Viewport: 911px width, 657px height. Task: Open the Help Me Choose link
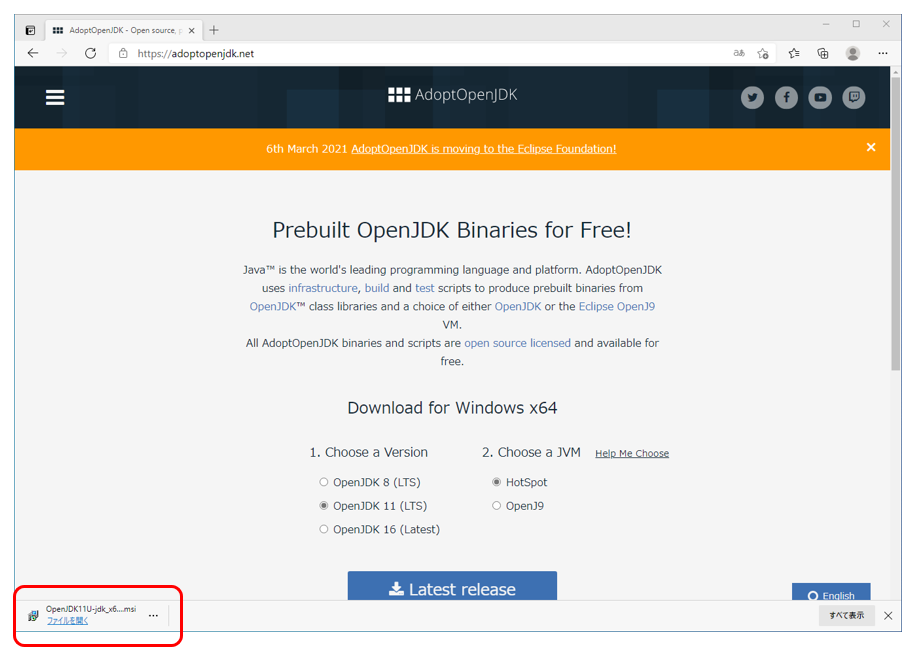[632, 453]
